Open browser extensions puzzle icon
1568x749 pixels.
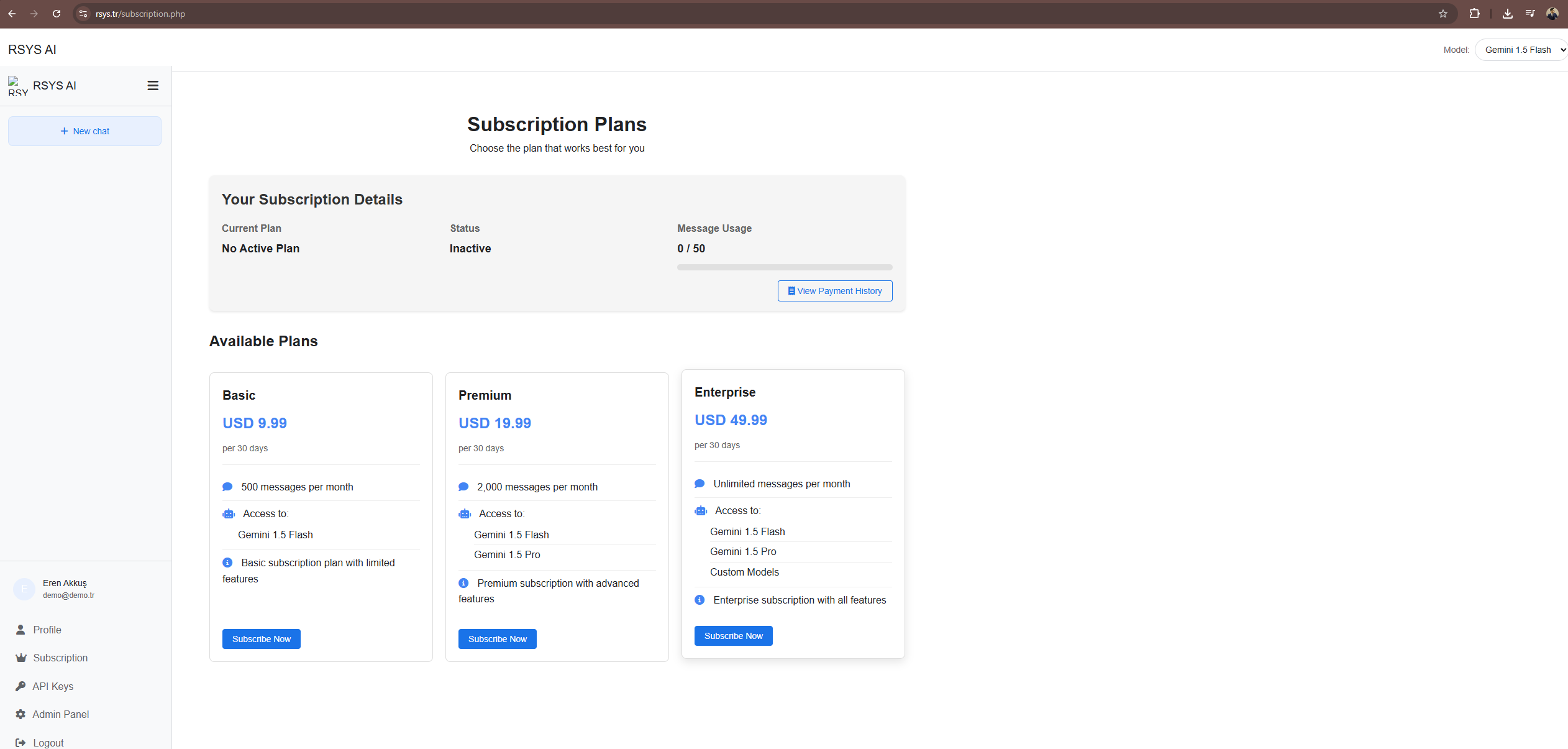point(1474,14)
